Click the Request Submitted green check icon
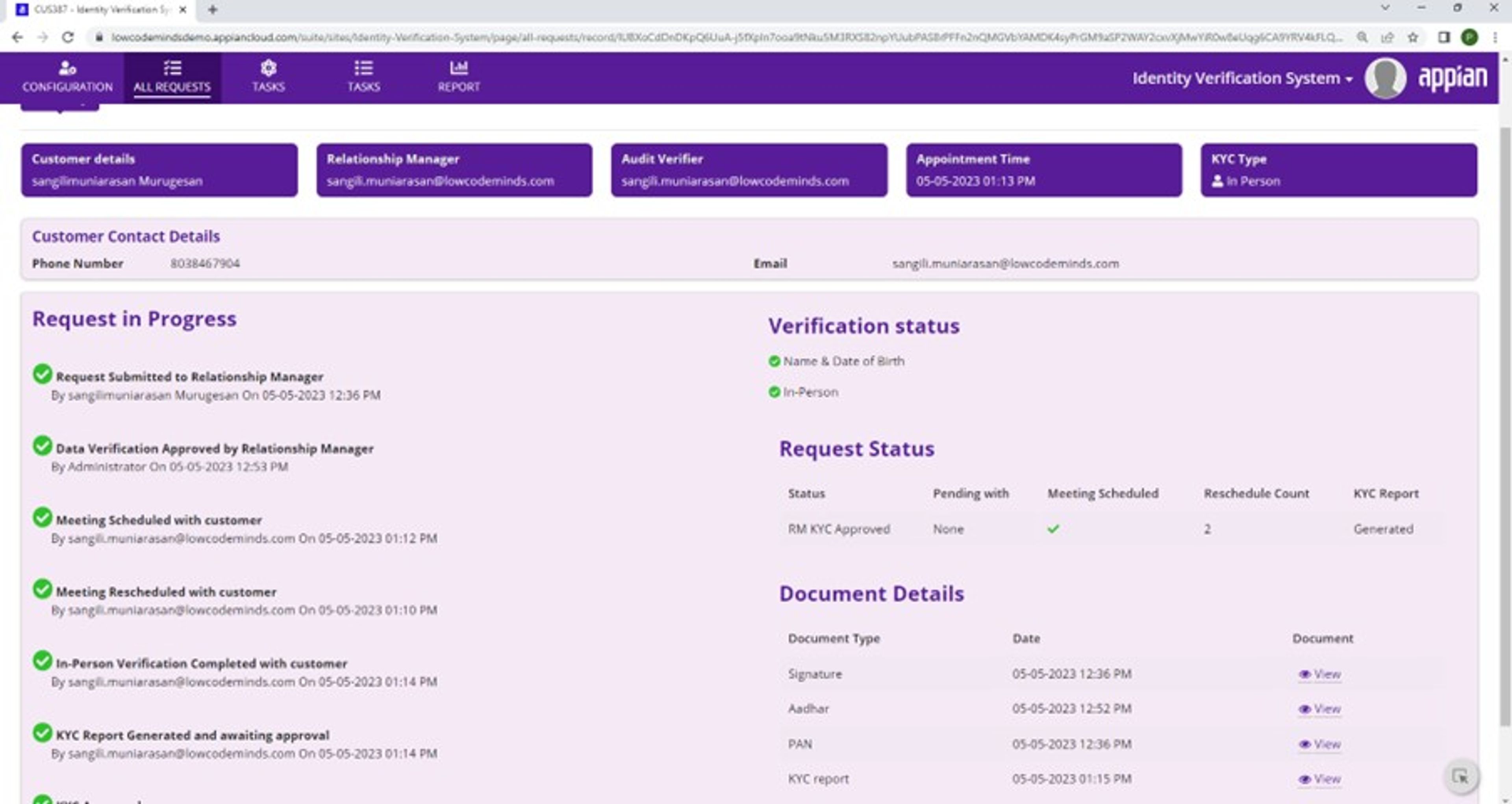This screenshot has height=804, width=1512. point(42,374)
